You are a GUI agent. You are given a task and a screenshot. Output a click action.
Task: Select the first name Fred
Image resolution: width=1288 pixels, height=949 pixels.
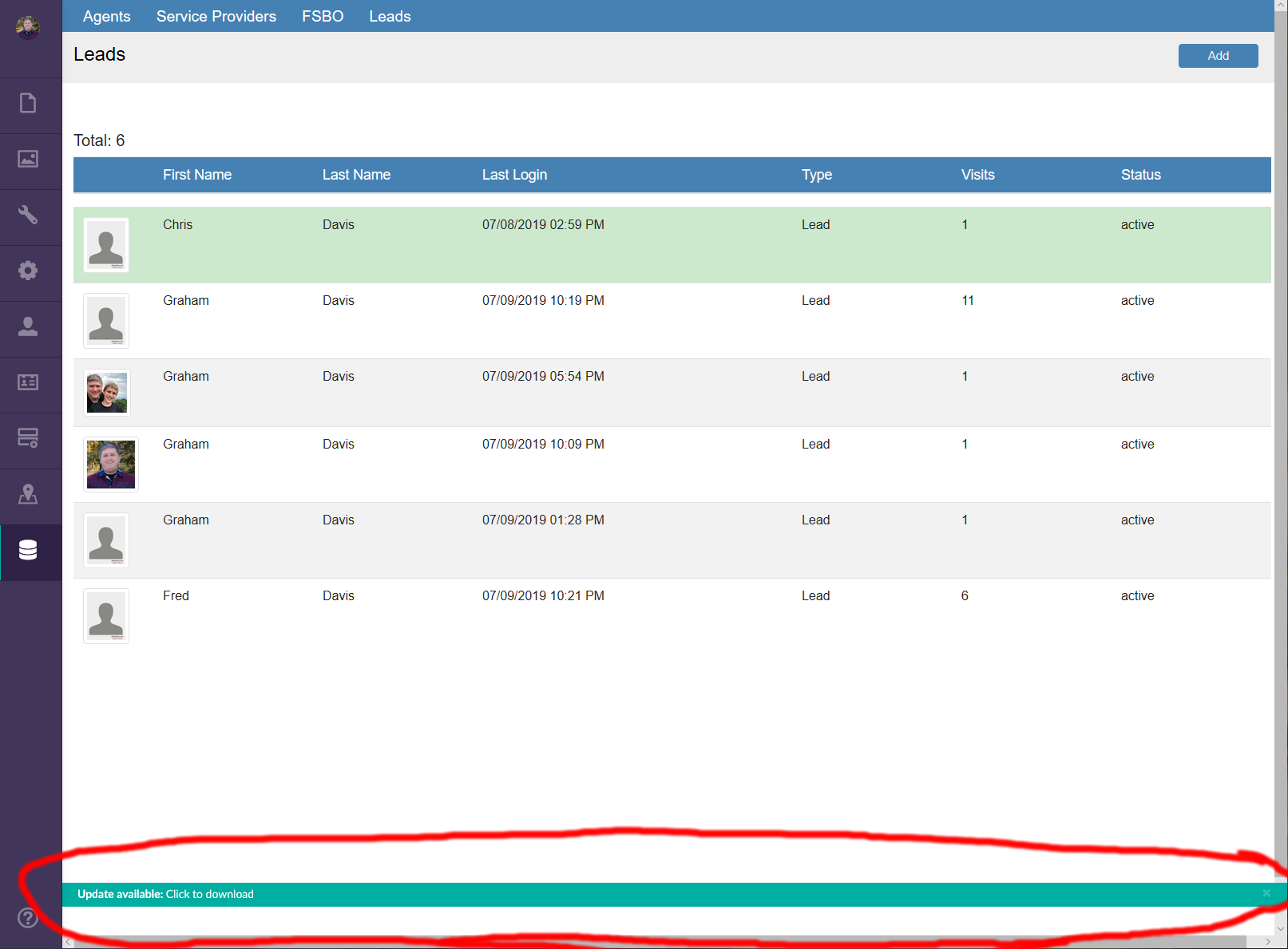click(x=176, y=595)
